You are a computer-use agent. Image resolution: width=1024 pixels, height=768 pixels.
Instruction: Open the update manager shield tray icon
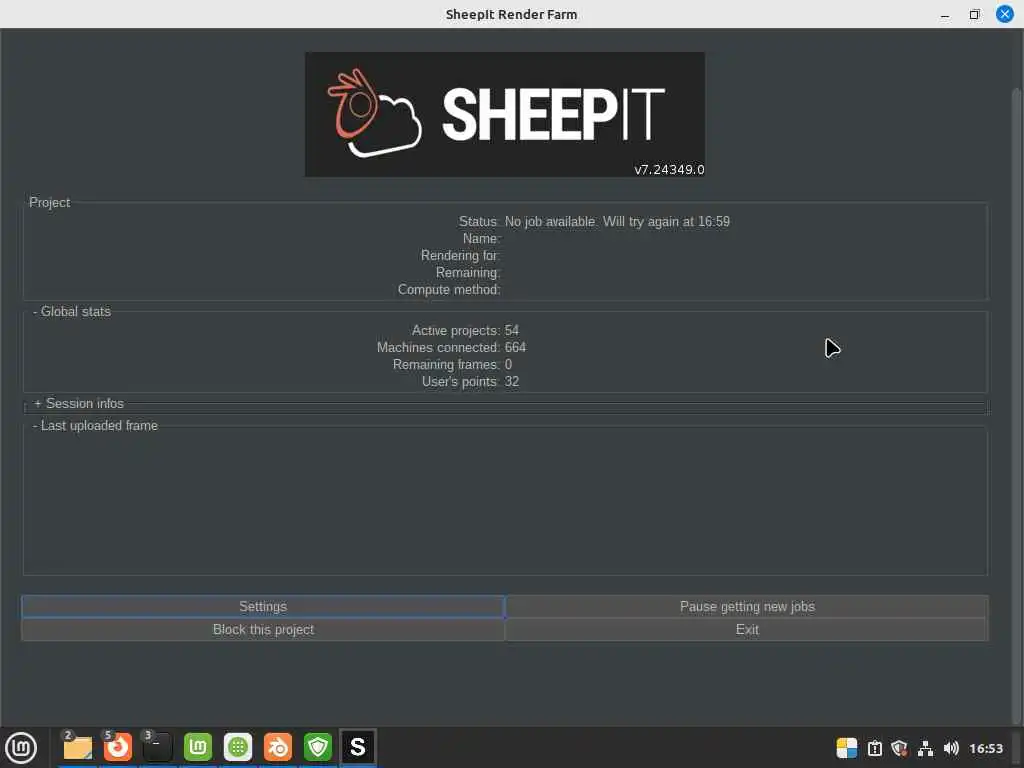pos(899,748)
